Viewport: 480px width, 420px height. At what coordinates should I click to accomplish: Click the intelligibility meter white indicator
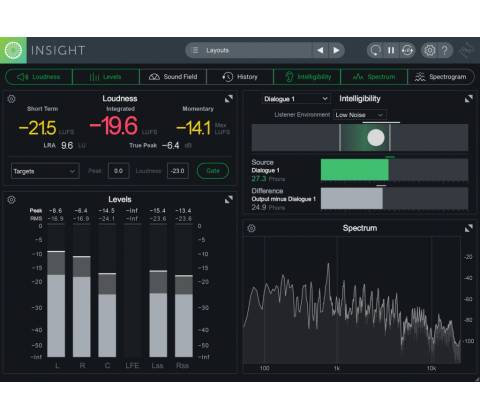376,137
